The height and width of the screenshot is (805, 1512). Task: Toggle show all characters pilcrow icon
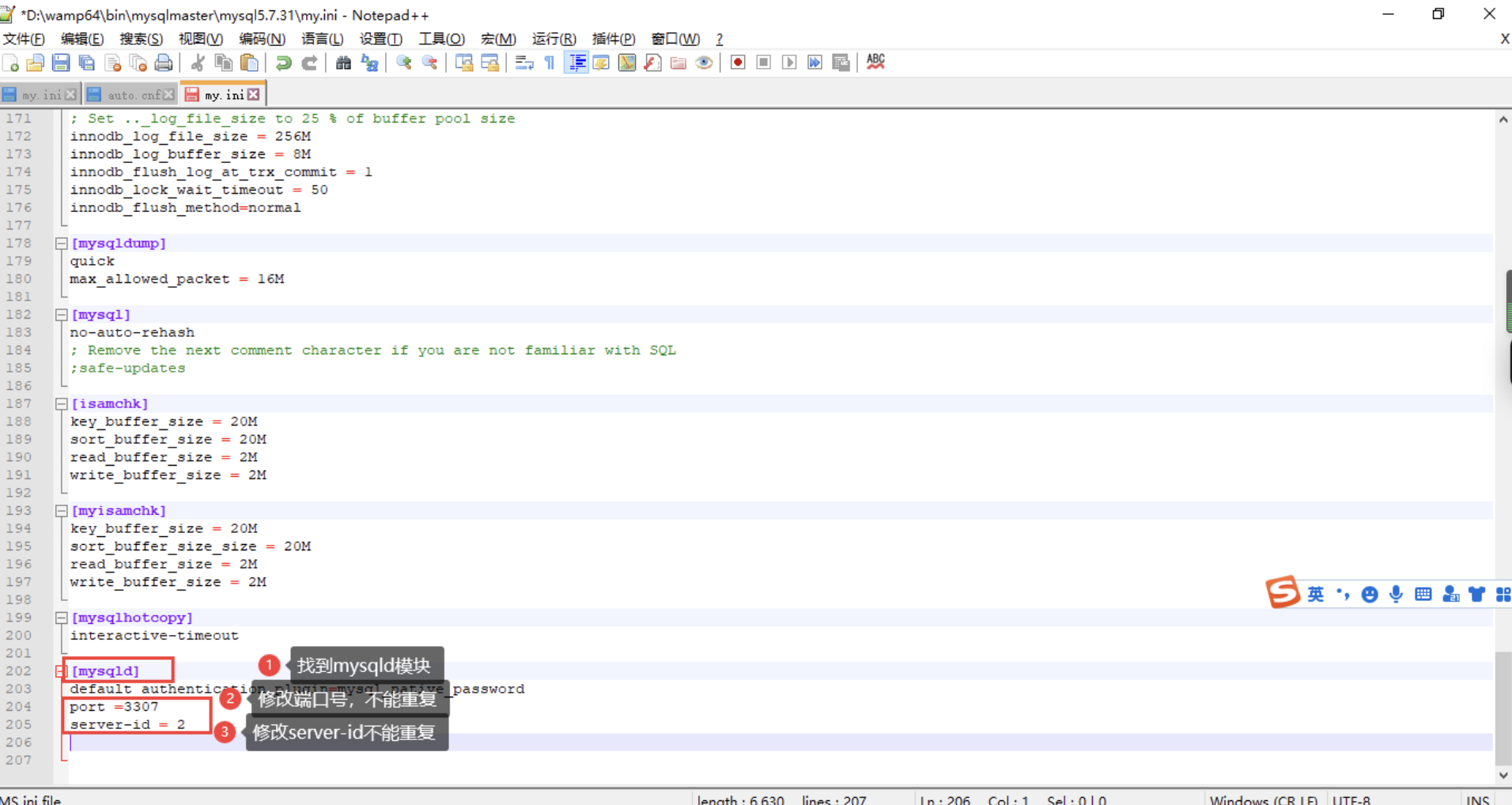pos(550,62)
